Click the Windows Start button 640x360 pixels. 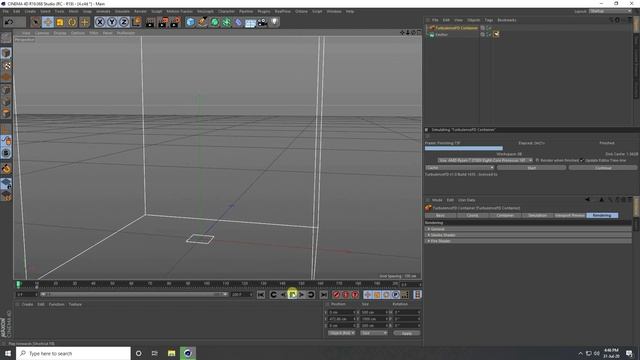pyautogui.click(x=8, y=353)
